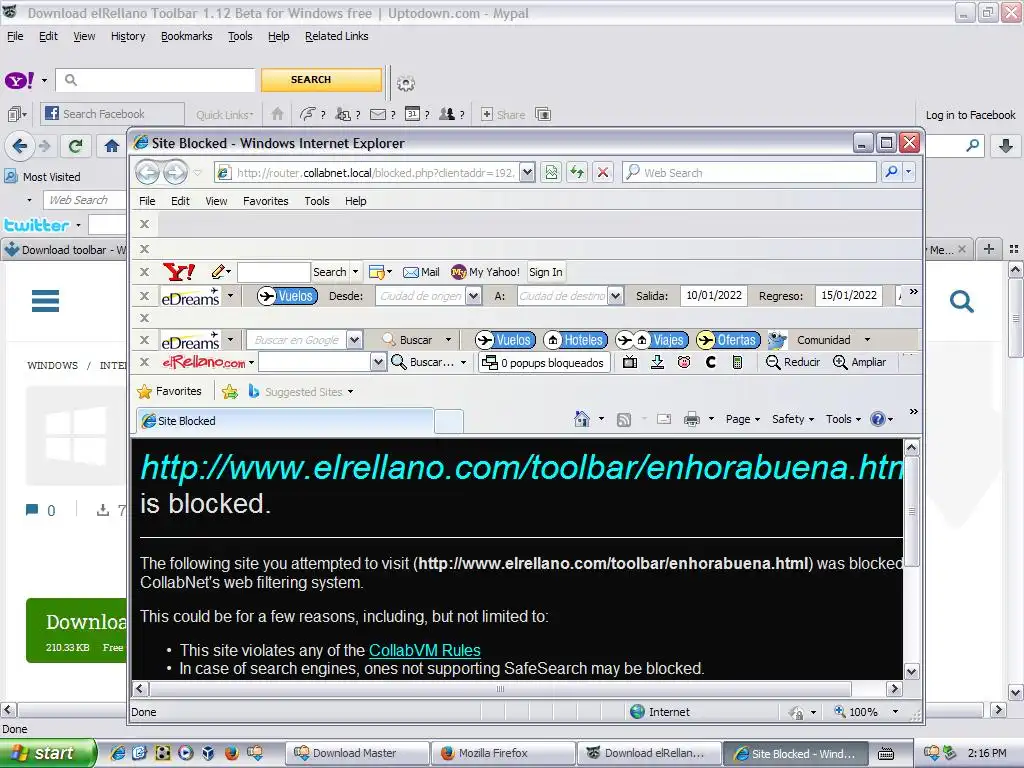The width and height of the screenshot is (1024, 768).
Task: Click Ampliar zoom-in button
Action: (x=859, y=362)
